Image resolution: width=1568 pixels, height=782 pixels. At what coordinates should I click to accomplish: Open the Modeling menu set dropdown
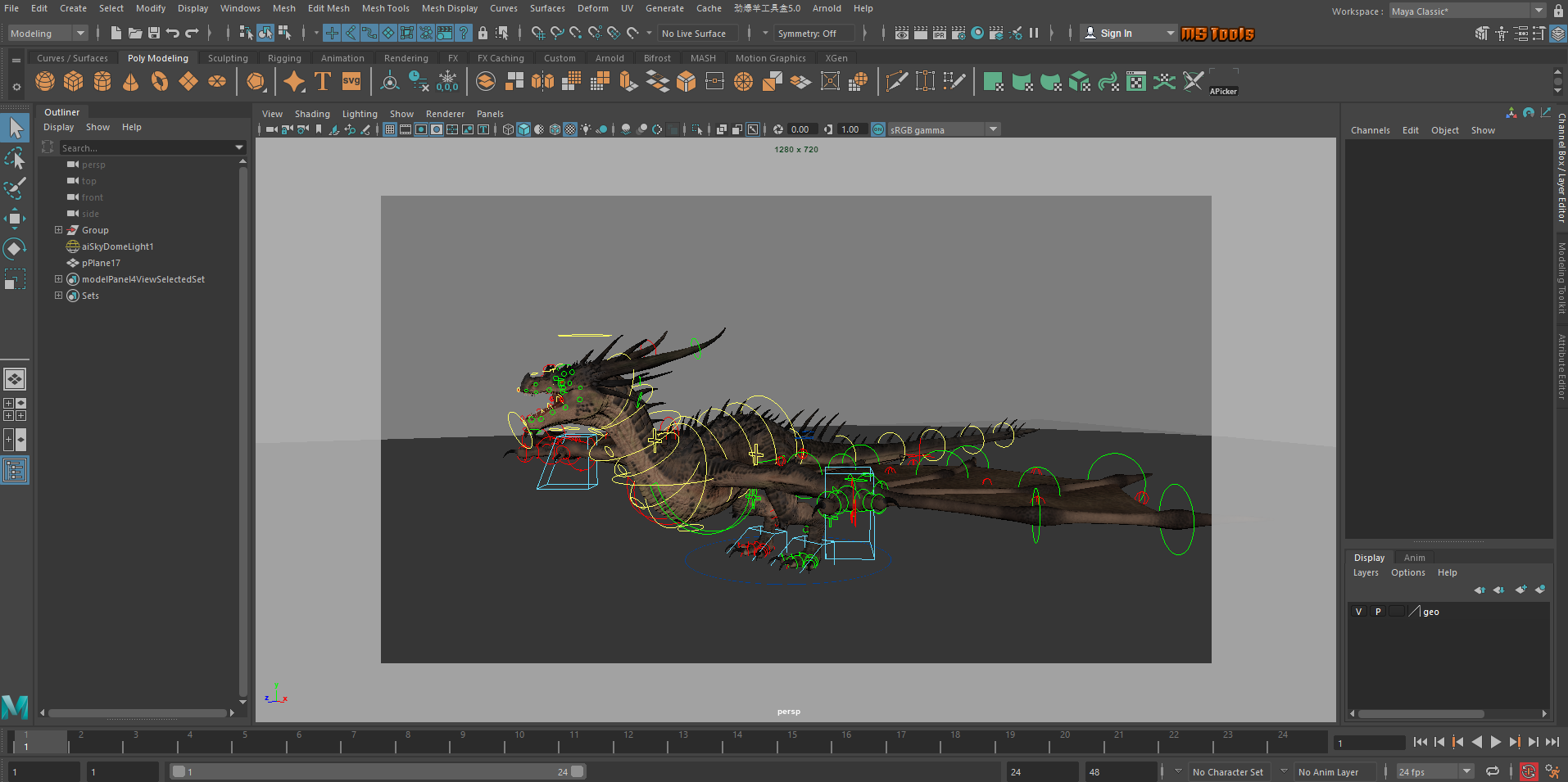47,34
